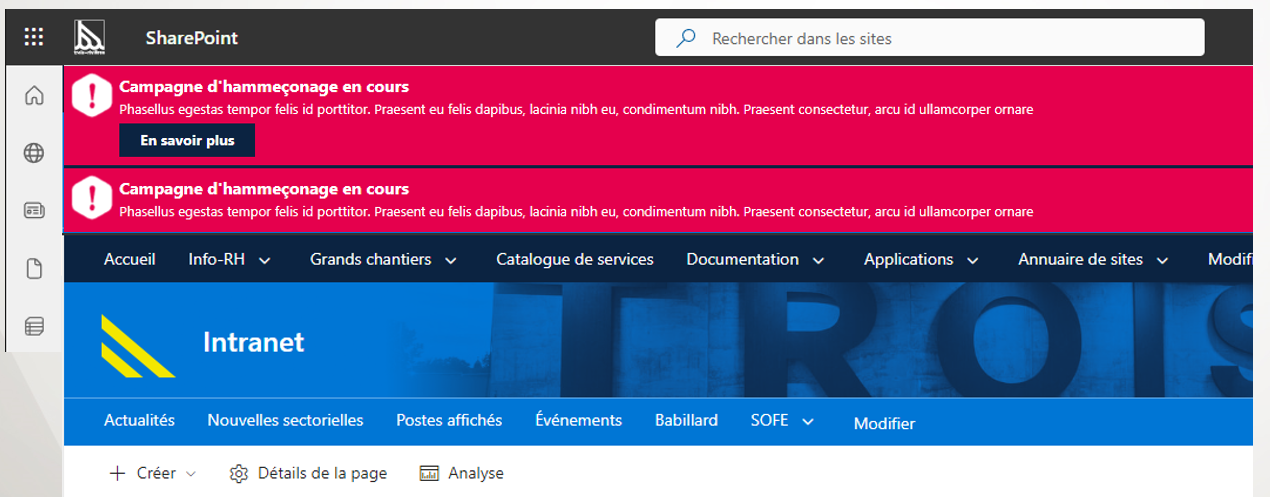Open the app launcher waffle icon
Image resolution: width=1270 pixels, height=497 pixels.
click(34, 38)
